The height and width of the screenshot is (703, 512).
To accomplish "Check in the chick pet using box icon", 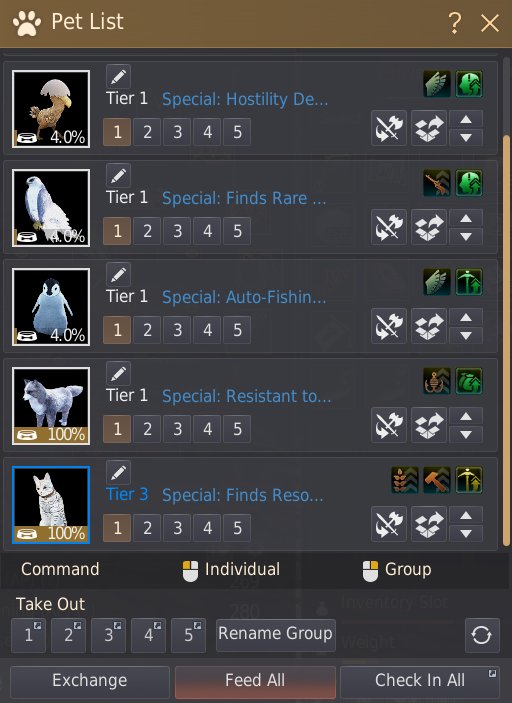I will point(429,128).
